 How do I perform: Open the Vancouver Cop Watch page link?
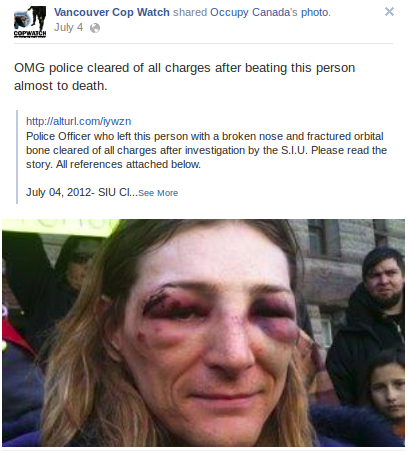tap(112, 12)
